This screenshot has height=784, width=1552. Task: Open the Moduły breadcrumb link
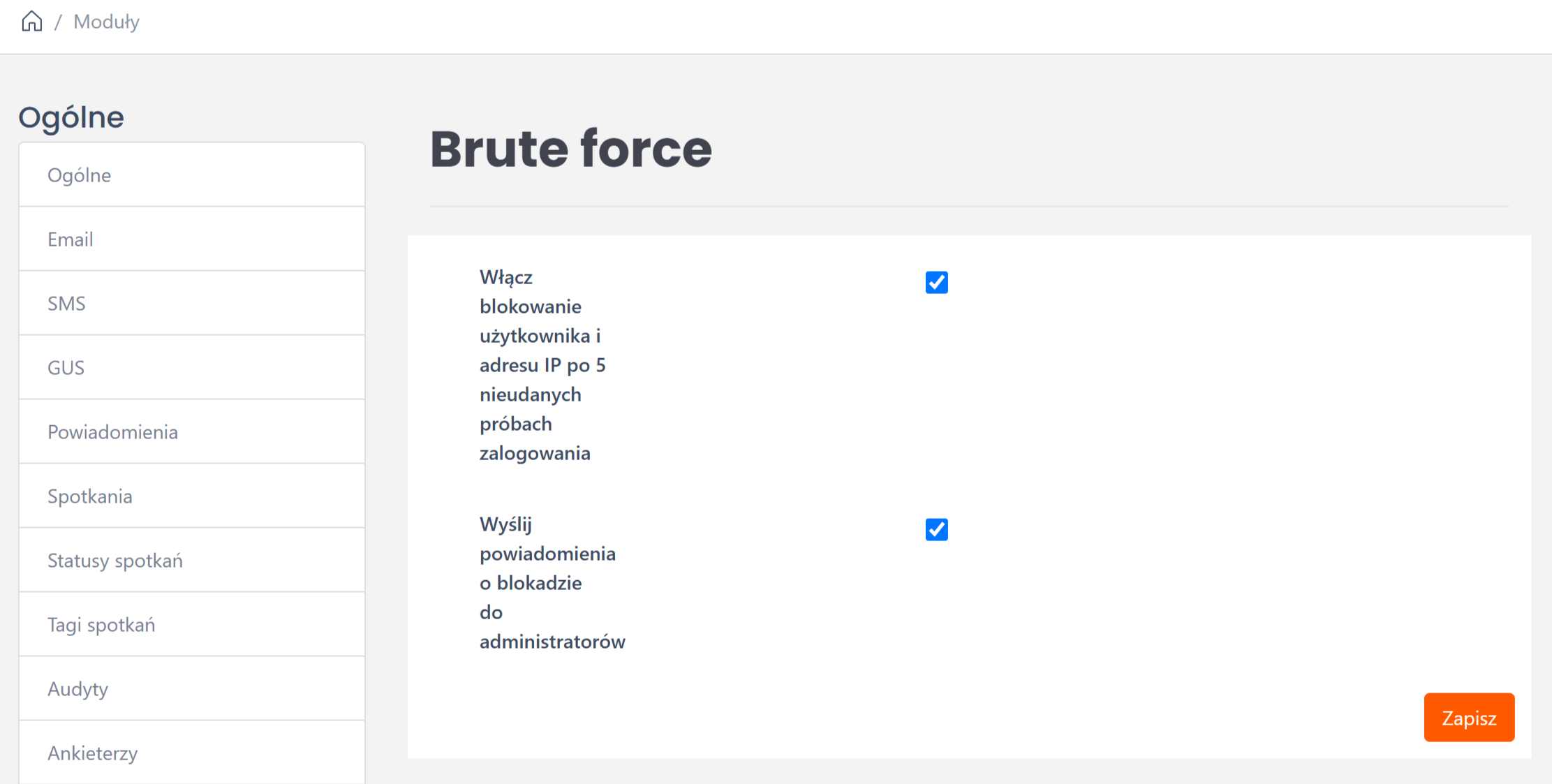tap(106, 22)
